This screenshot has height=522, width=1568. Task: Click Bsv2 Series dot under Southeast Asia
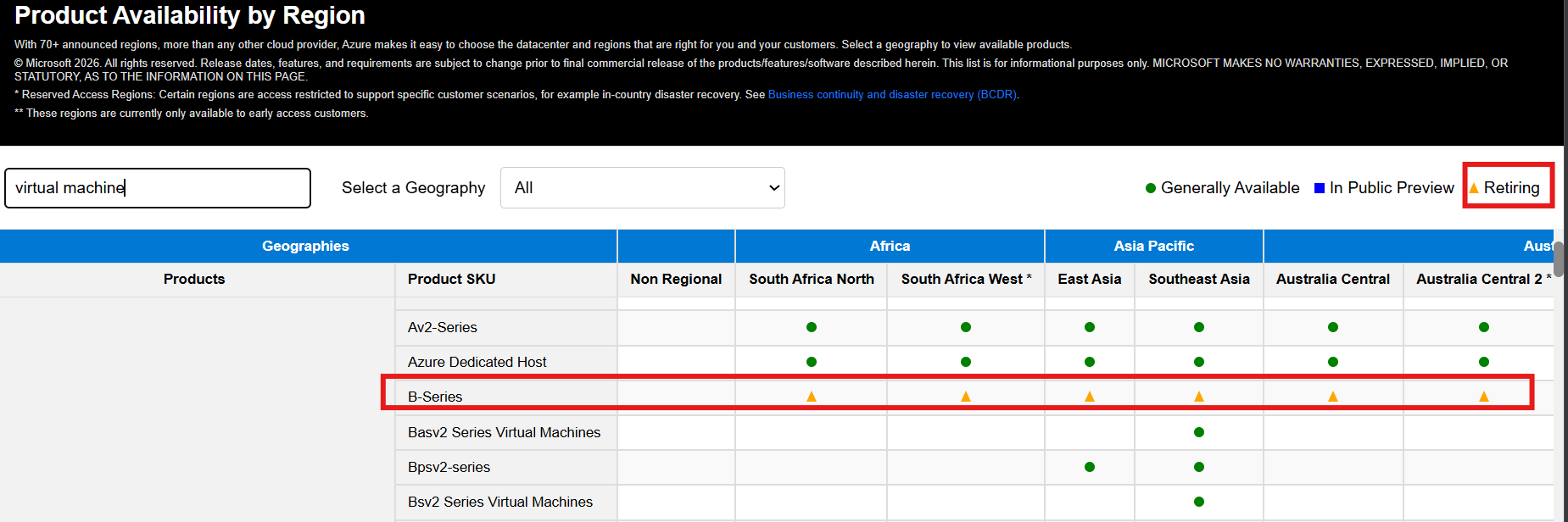click(1199, 502)
